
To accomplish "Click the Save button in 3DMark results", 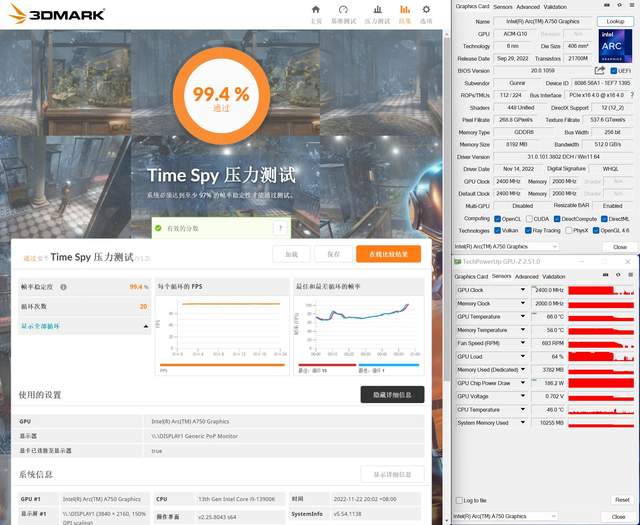I will [333, 254].
